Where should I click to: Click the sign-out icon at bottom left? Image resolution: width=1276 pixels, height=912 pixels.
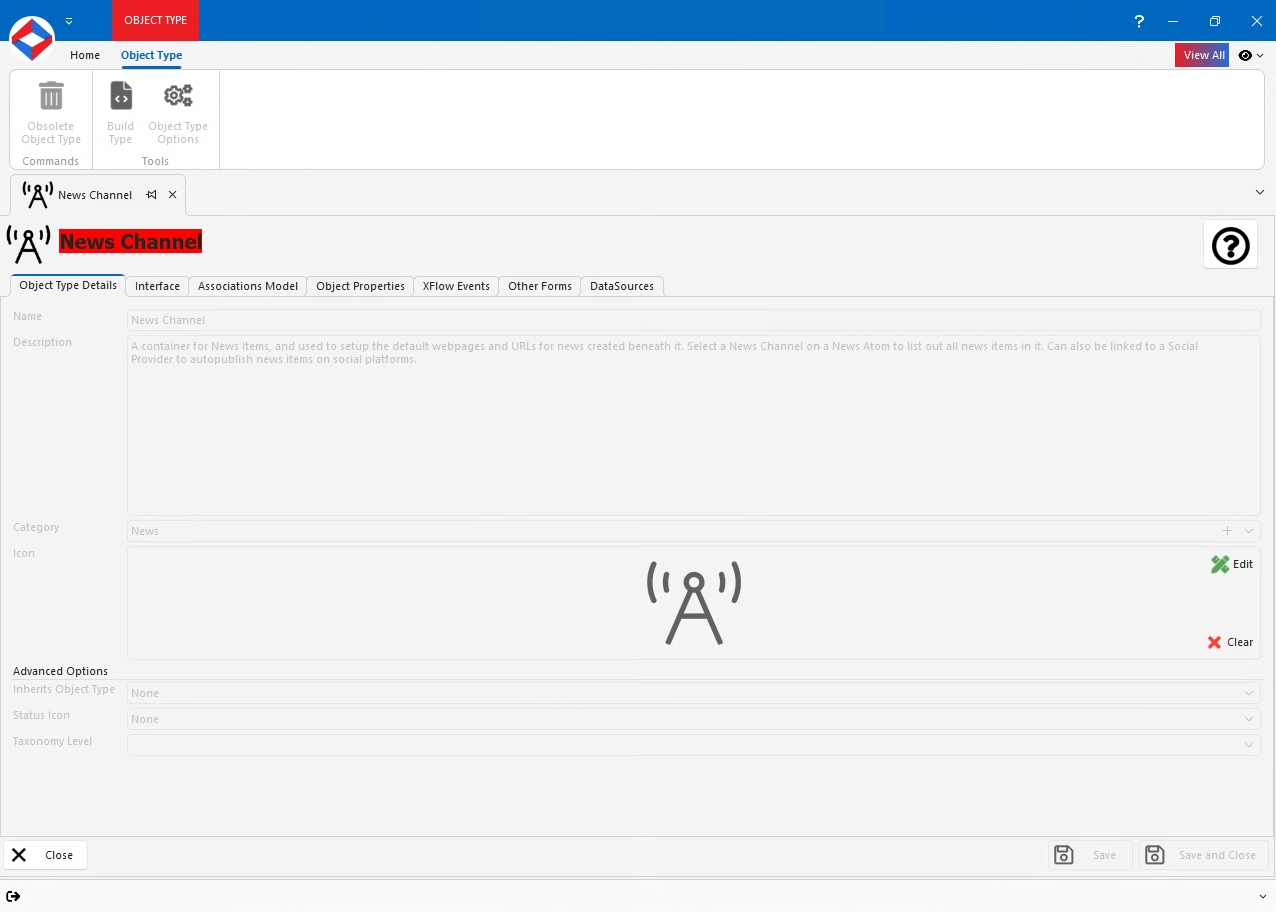(14, 896)
